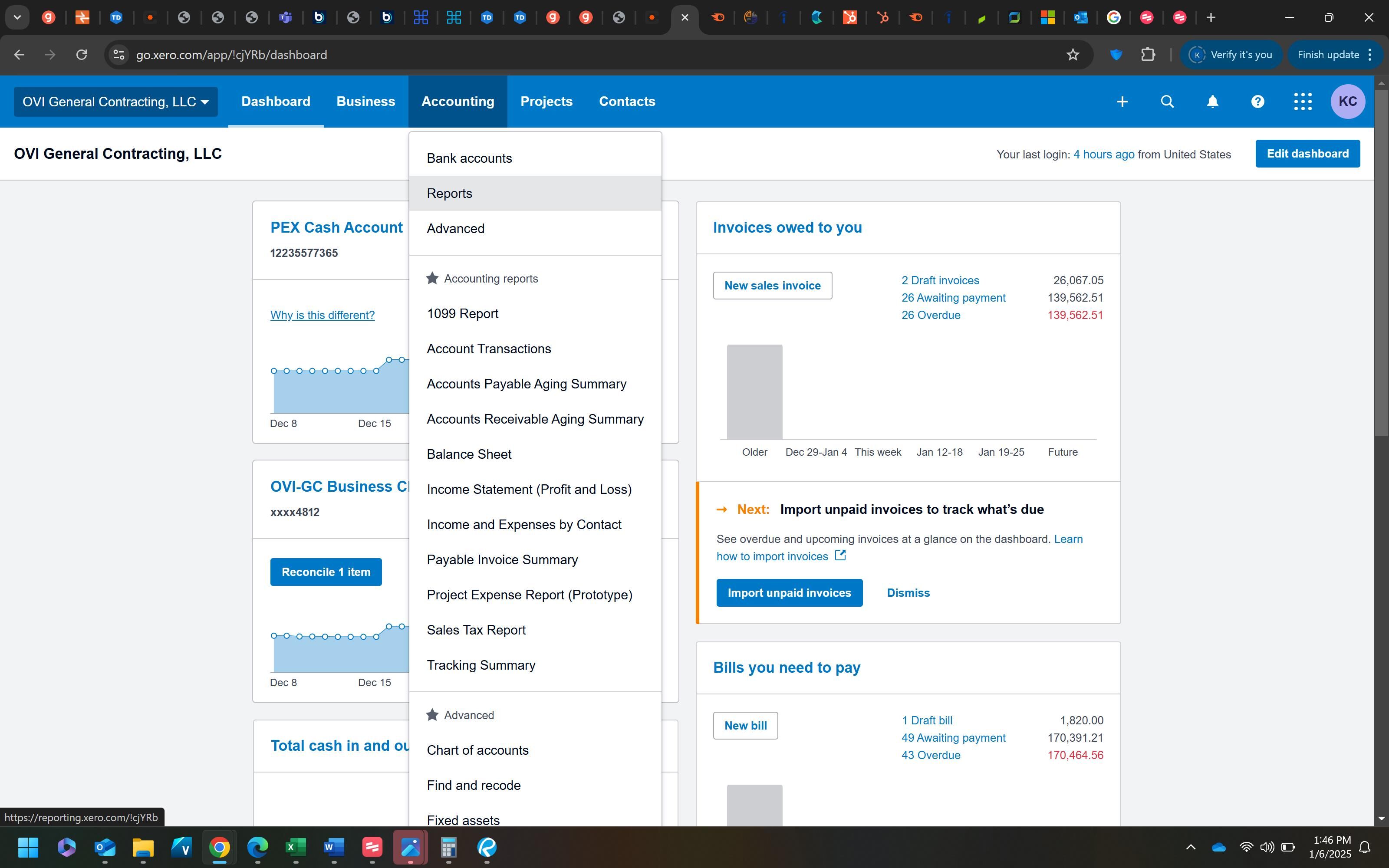The image size is (1389, 868).
Task: Open the KC user avatar menu
Action: coord(1348,102)
